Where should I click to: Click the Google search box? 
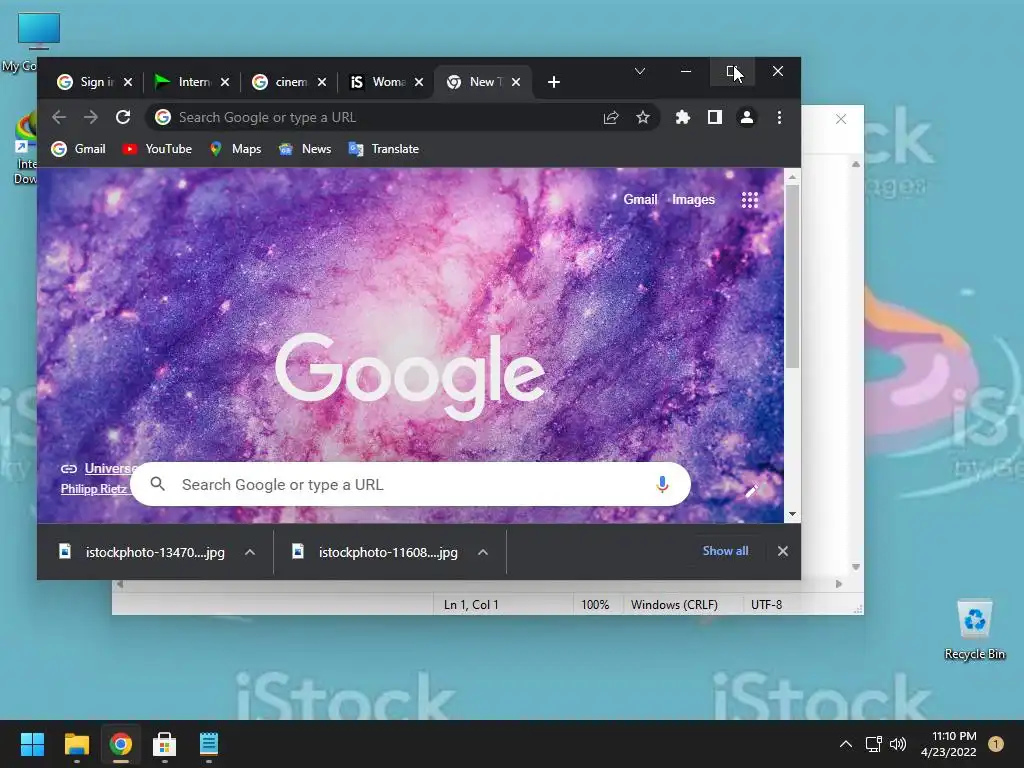click(x=410, y=485)
